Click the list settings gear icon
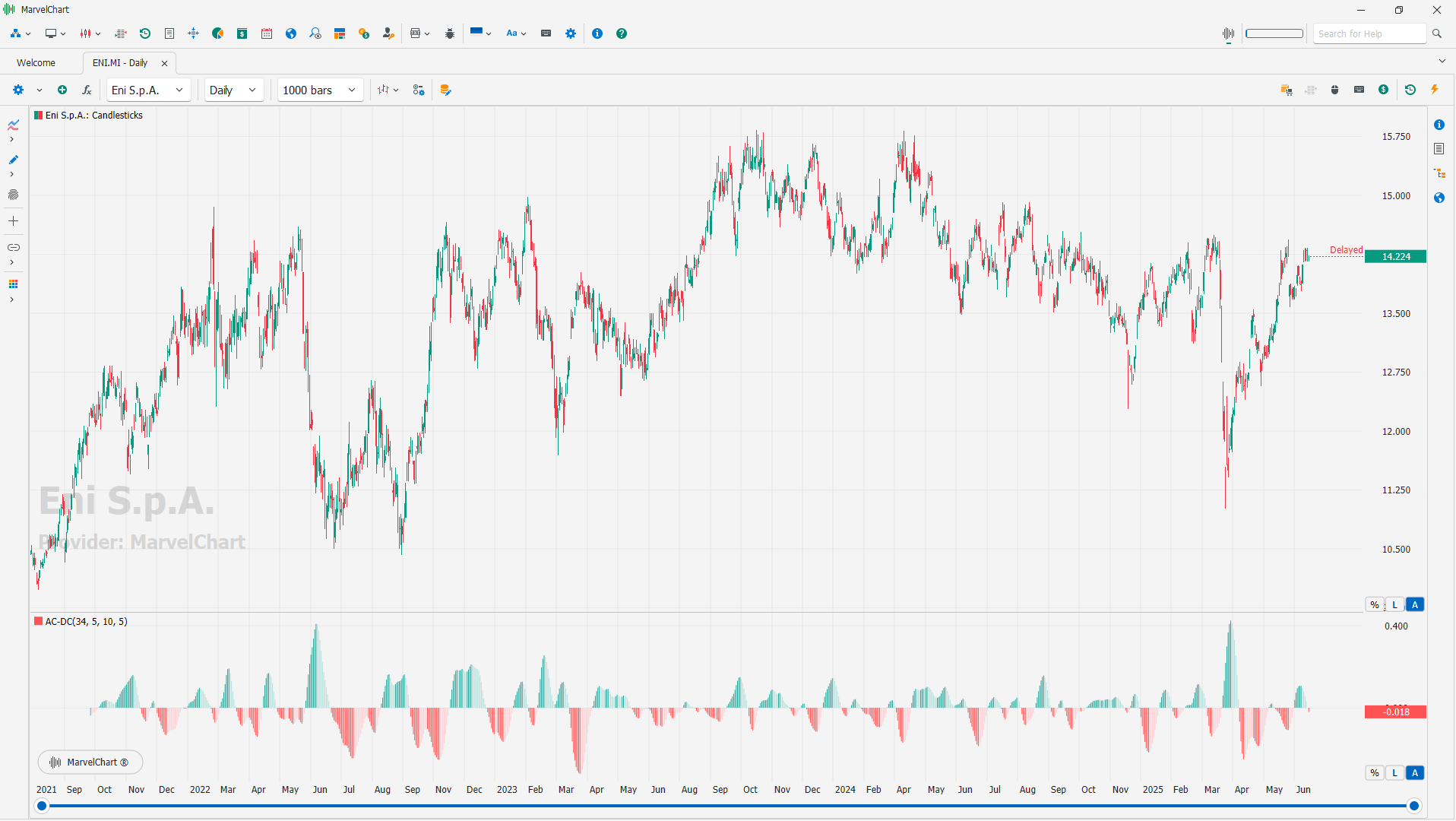The width and height of the screenshot is (1456, 821). tap(419, 90)
